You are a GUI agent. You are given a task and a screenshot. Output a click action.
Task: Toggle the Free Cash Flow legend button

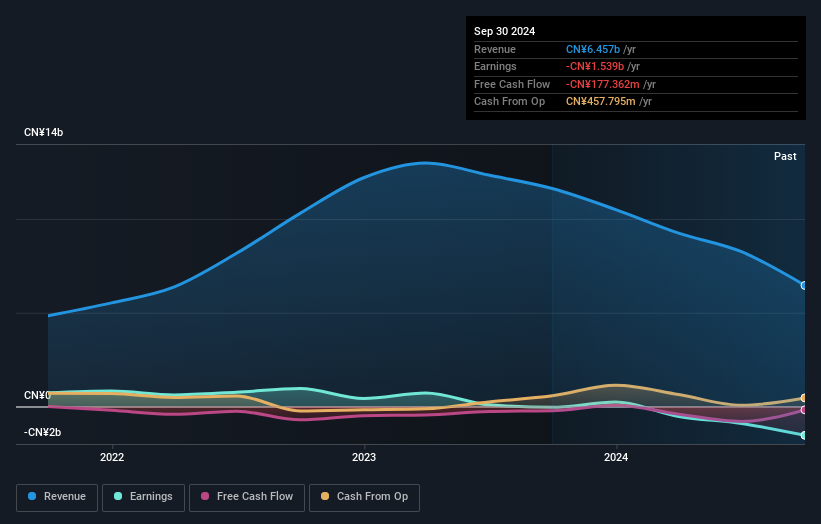point(247,497)
